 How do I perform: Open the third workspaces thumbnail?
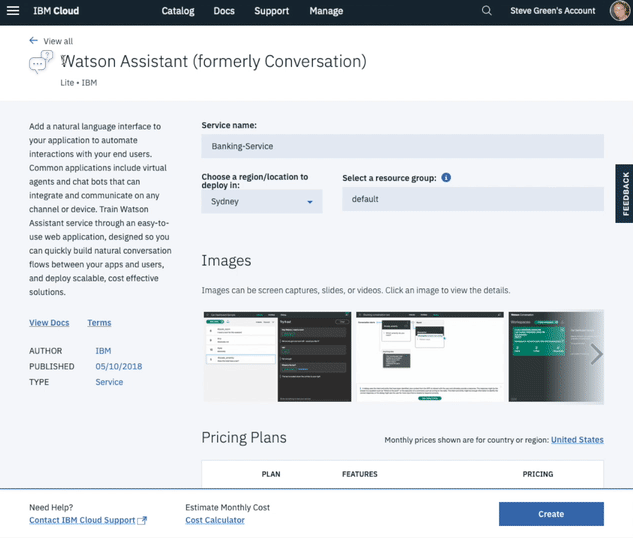(556, 356)
